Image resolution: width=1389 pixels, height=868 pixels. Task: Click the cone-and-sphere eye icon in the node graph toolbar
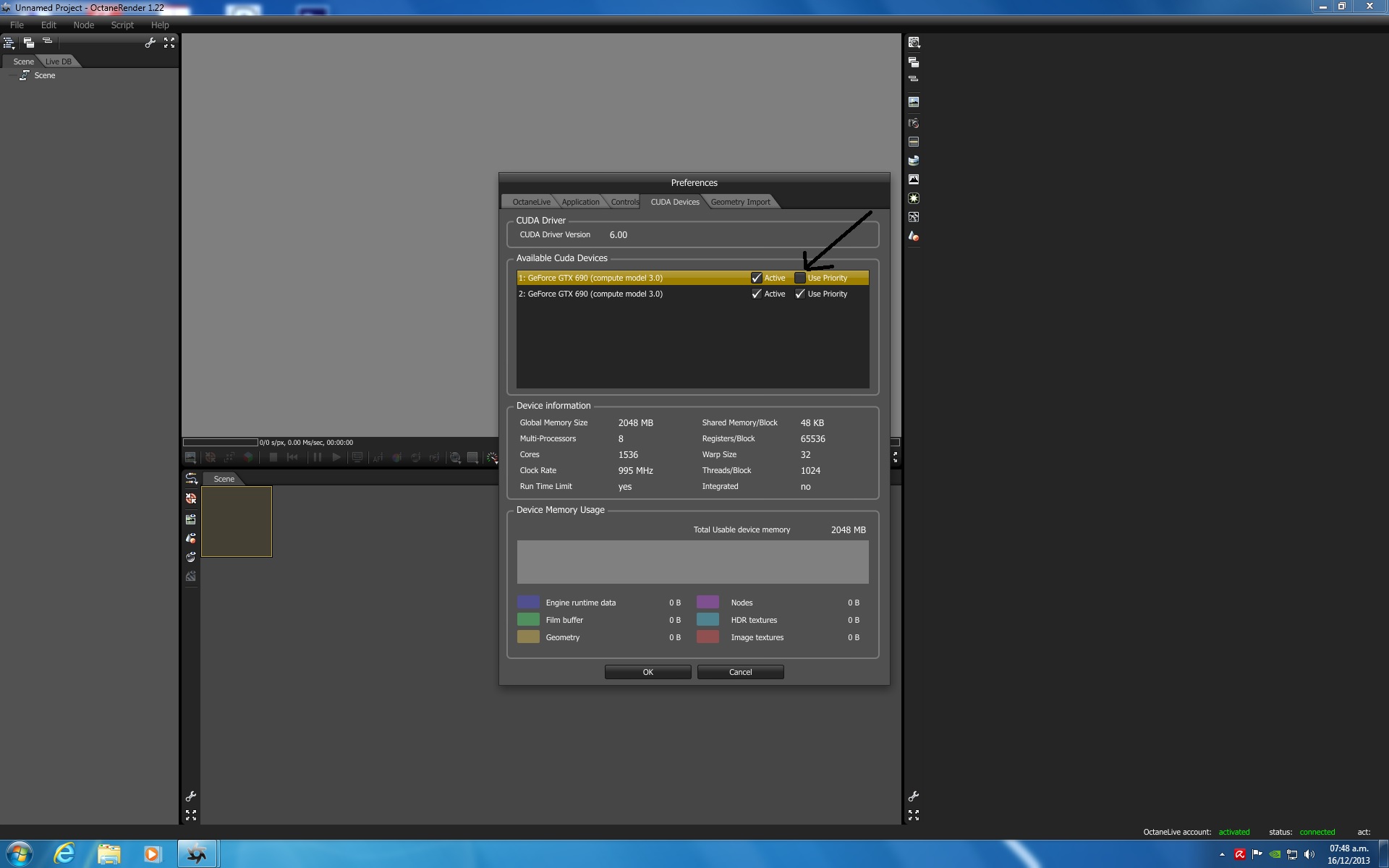[191, 538]
